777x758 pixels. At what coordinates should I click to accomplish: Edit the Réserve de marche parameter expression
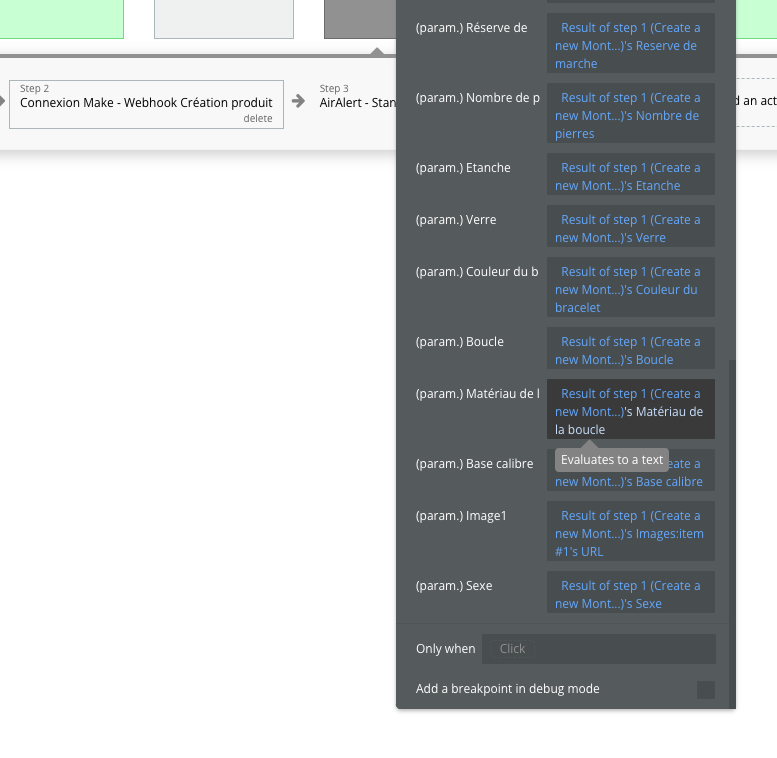(x=630, y=43)
